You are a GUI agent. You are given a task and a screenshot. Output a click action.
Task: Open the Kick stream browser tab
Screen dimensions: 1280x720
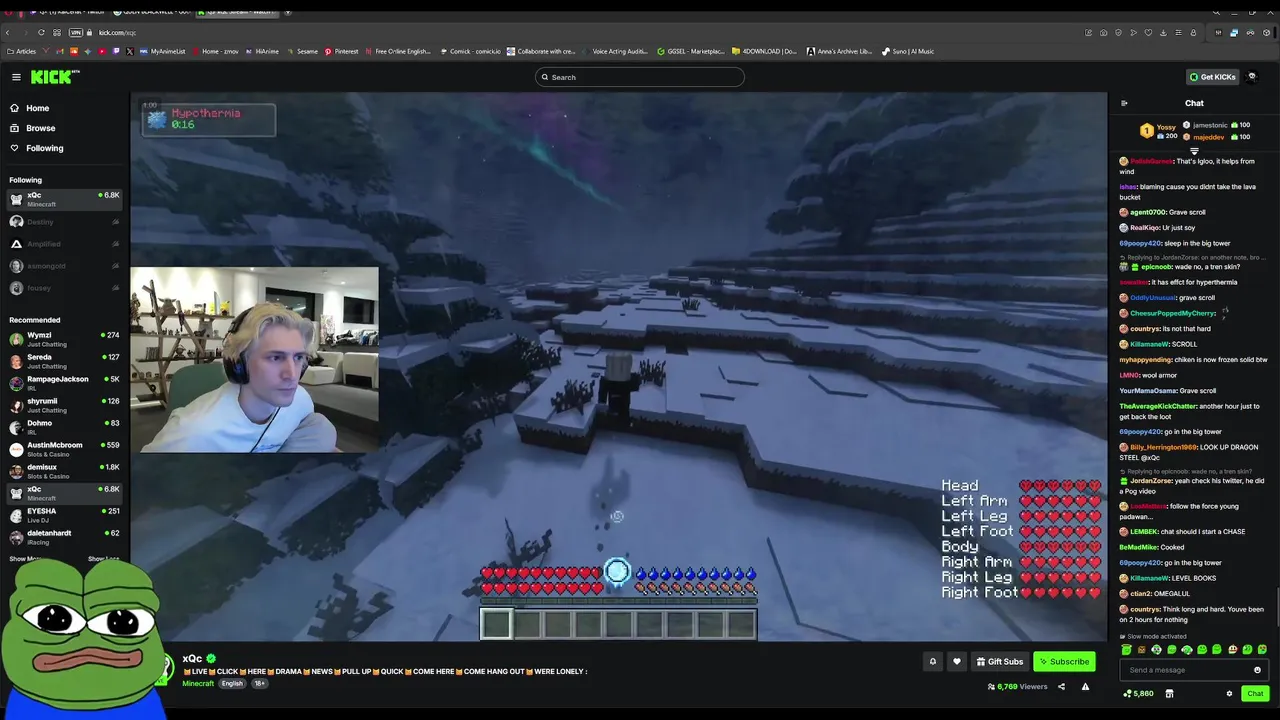[x=239, y=12]
